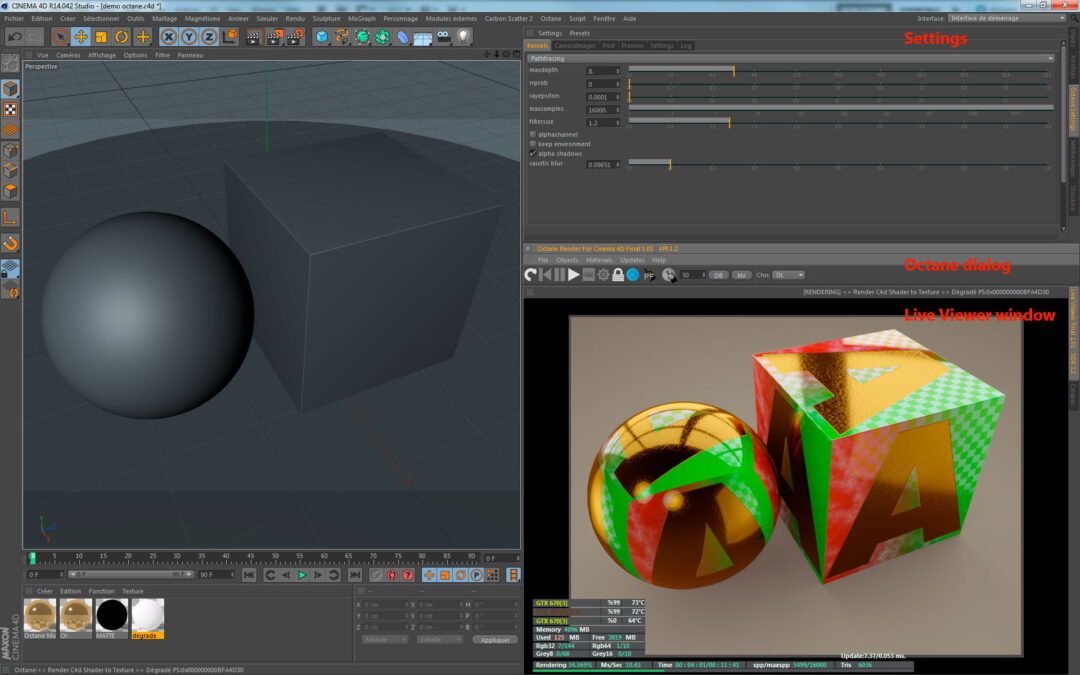Click the Octane settings gear icon
The height and width of the screenshot is (675, 1080).
pyautogui.click(x=603, y=275)
